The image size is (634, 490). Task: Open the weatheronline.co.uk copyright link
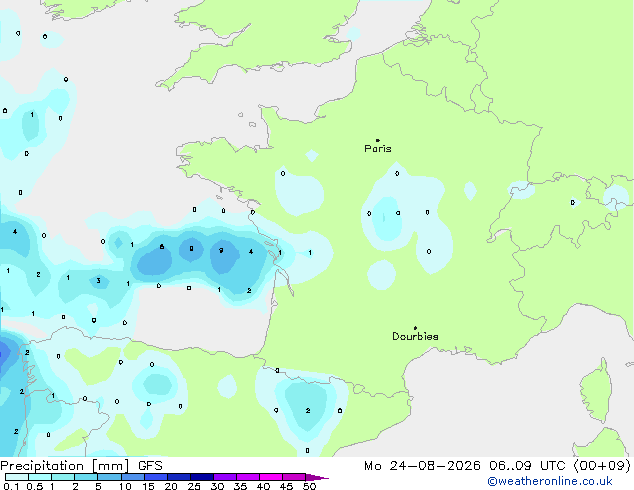click(550, 481)
